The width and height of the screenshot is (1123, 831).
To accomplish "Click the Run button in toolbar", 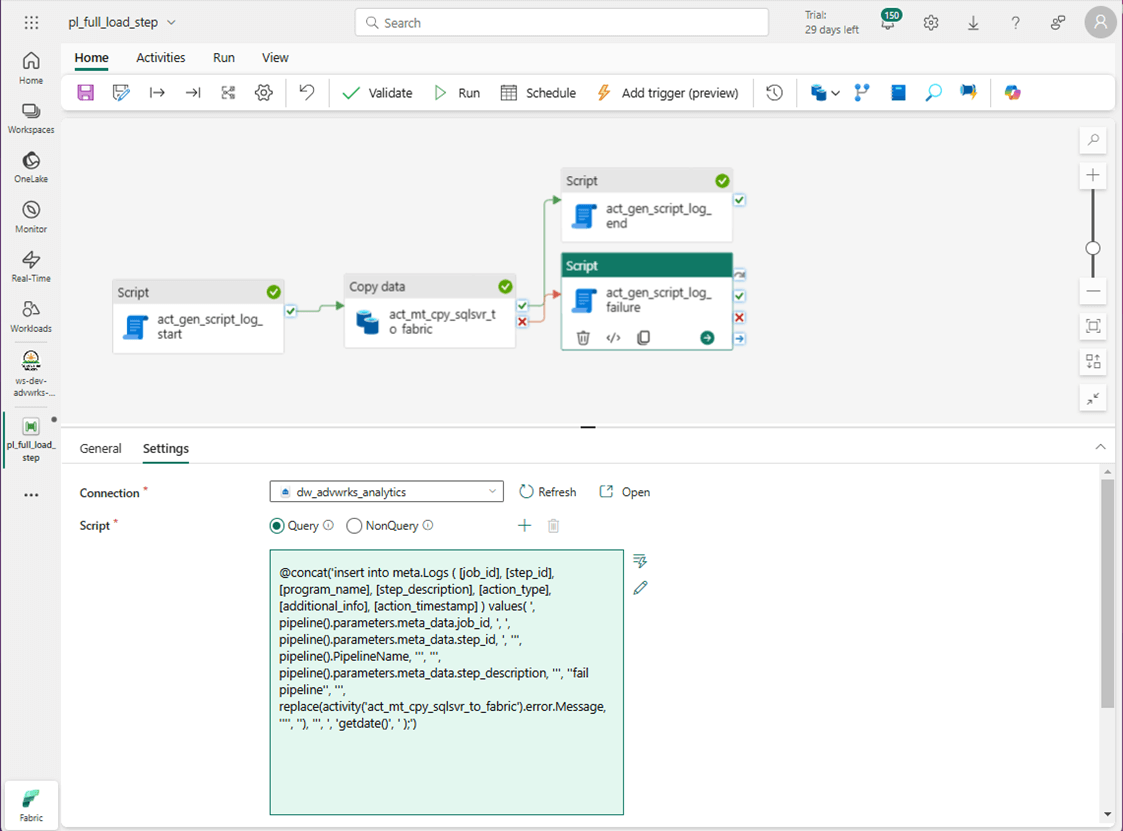I will coord(456,92).
